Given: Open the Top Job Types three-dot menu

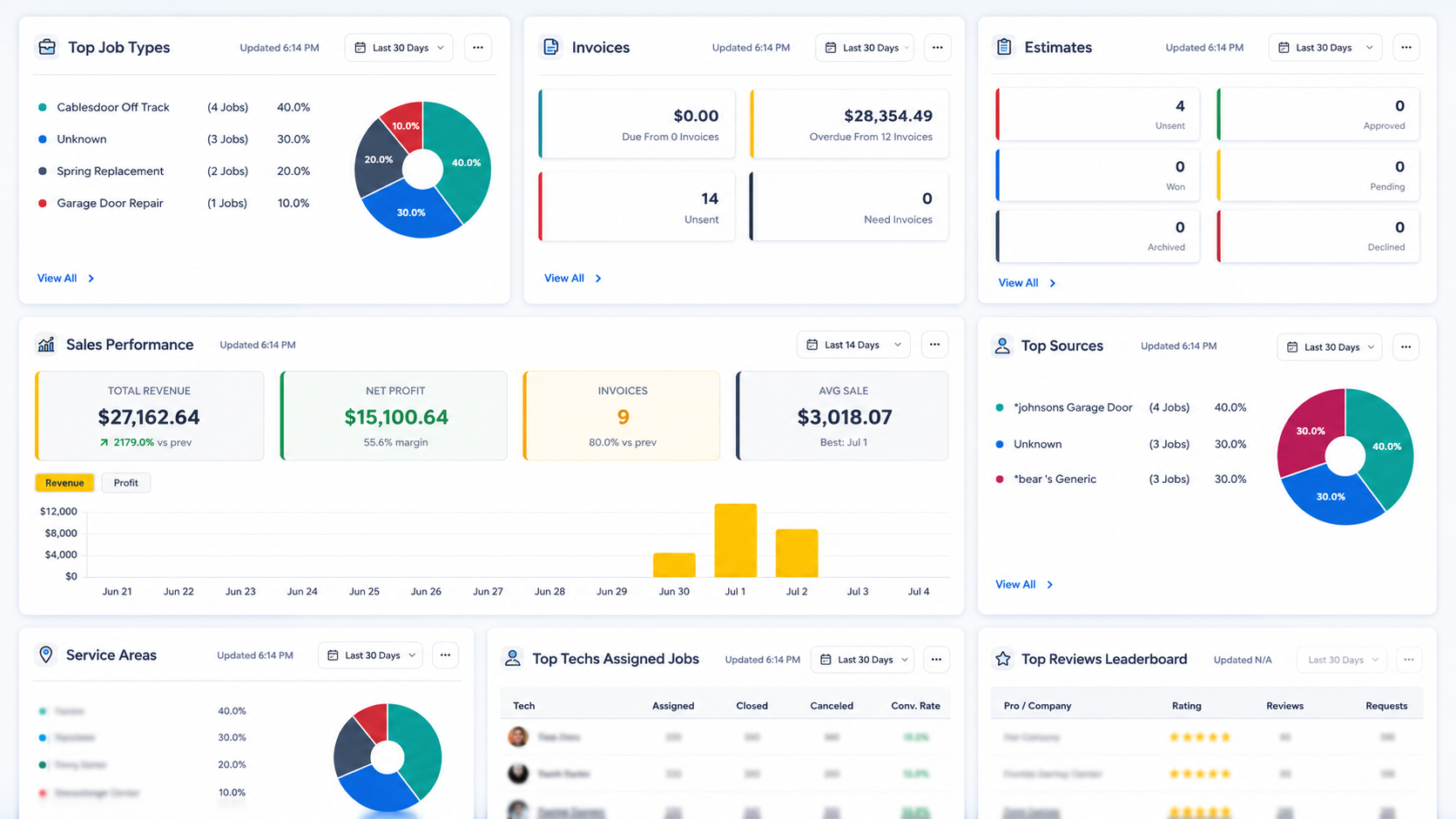Looking at the screenshot, I should 478,48.
